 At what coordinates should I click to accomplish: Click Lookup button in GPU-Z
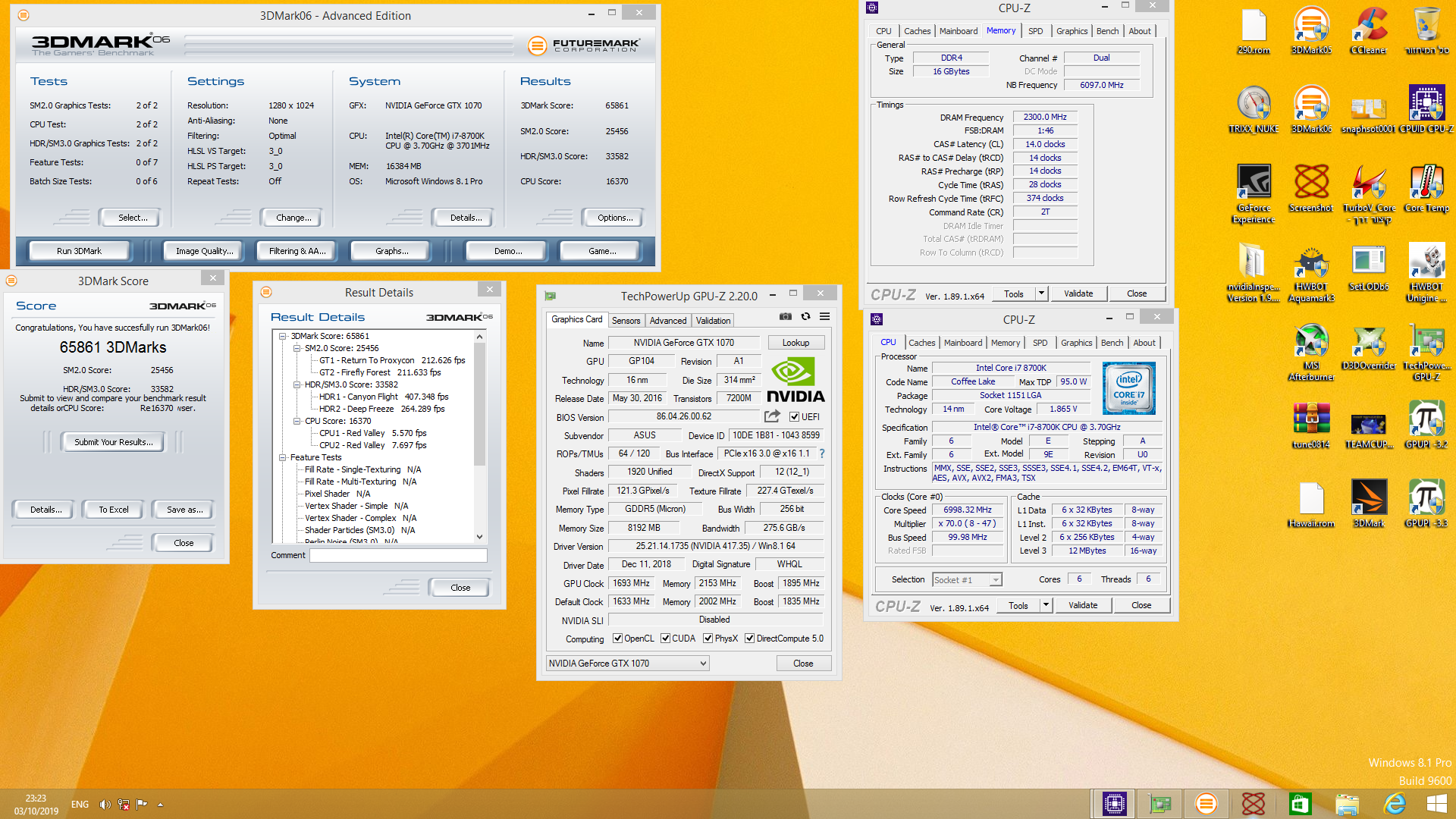pos(795,343)
